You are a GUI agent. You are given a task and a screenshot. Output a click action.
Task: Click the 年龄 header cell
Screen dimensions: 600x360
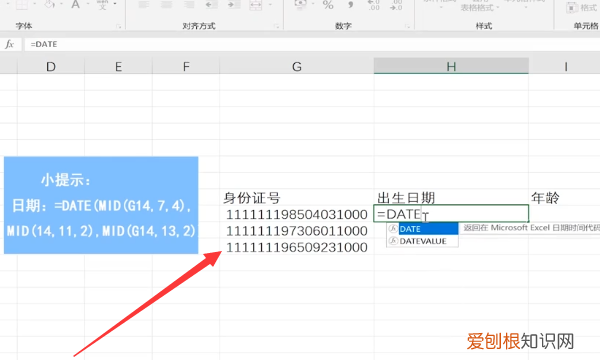tap(564, 197)
